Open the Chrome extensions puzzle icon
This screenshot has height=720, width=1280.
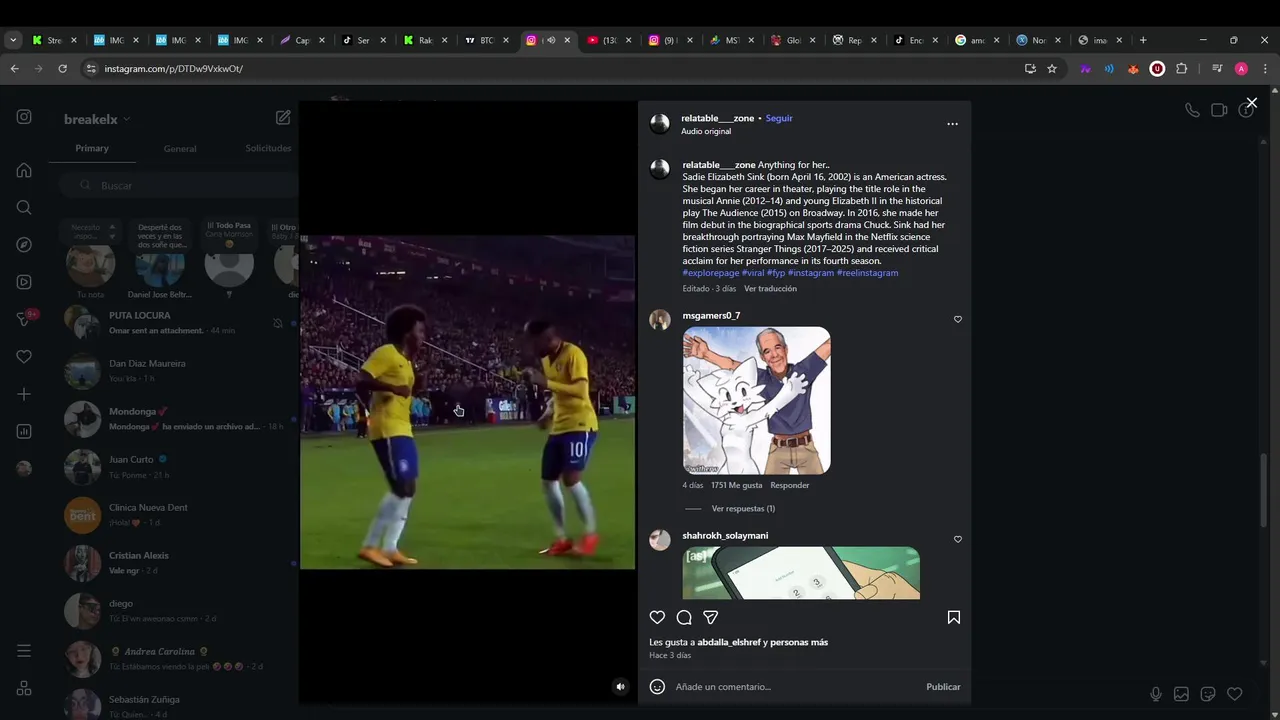(1181, 69)
